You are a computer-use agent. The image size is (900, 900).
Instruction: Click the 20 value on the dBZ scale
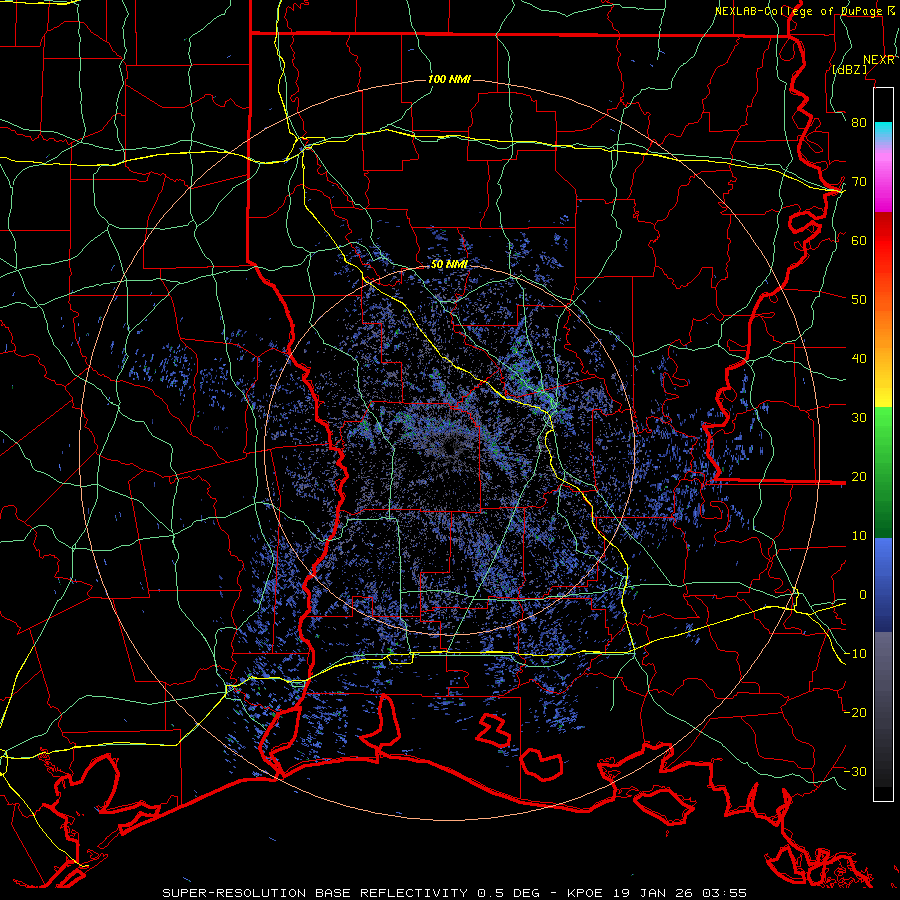tap(859, 477)
